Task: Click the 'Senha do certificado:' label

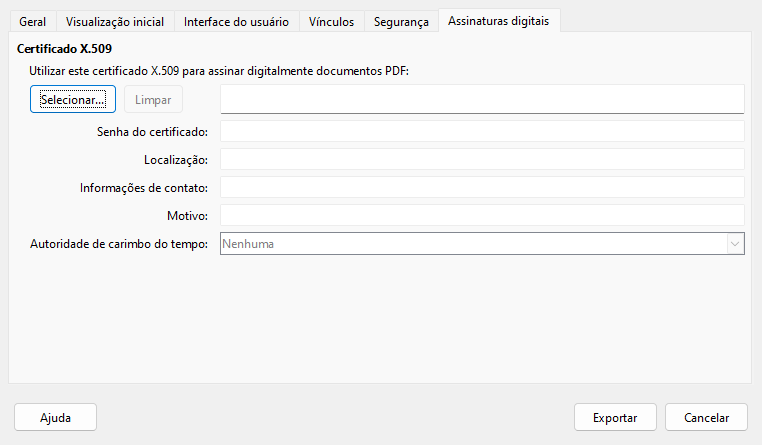Action: coord(152,132)
